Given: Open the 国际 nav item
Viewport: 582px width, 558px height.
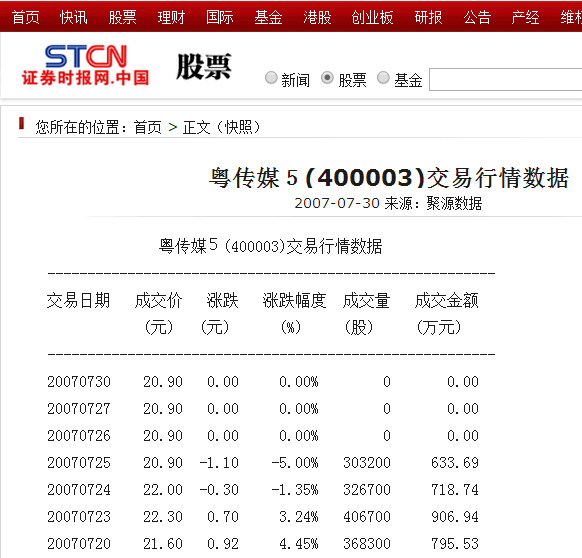Looking at the screenshot, I should click(x=220, y=17).
